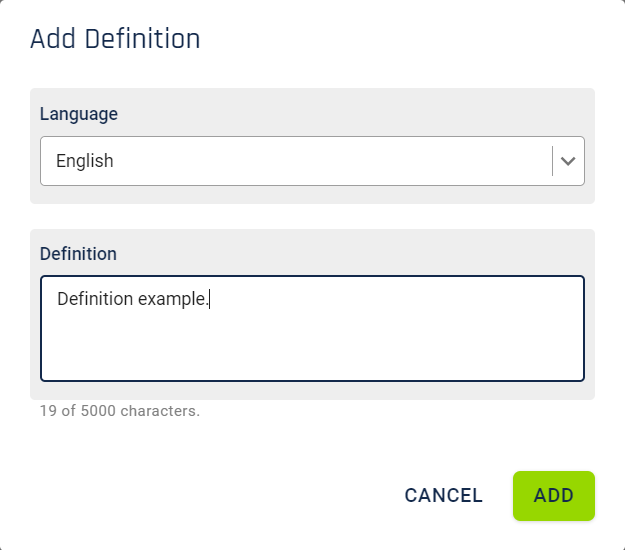Click on the text 'Definition example.' in textarea

133,299
